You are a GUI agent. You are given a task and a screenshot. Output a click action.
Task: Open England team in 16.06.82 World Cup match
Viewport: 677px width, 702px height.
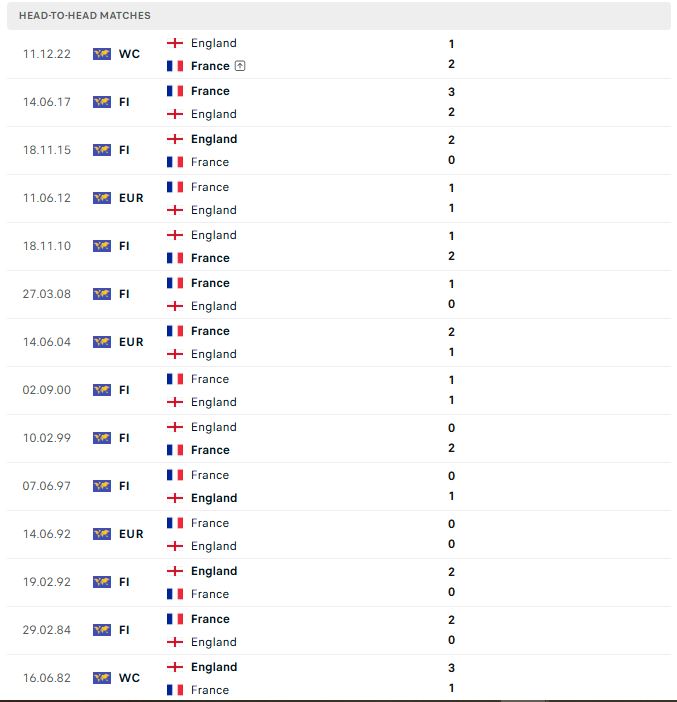[x=214, y=667]
